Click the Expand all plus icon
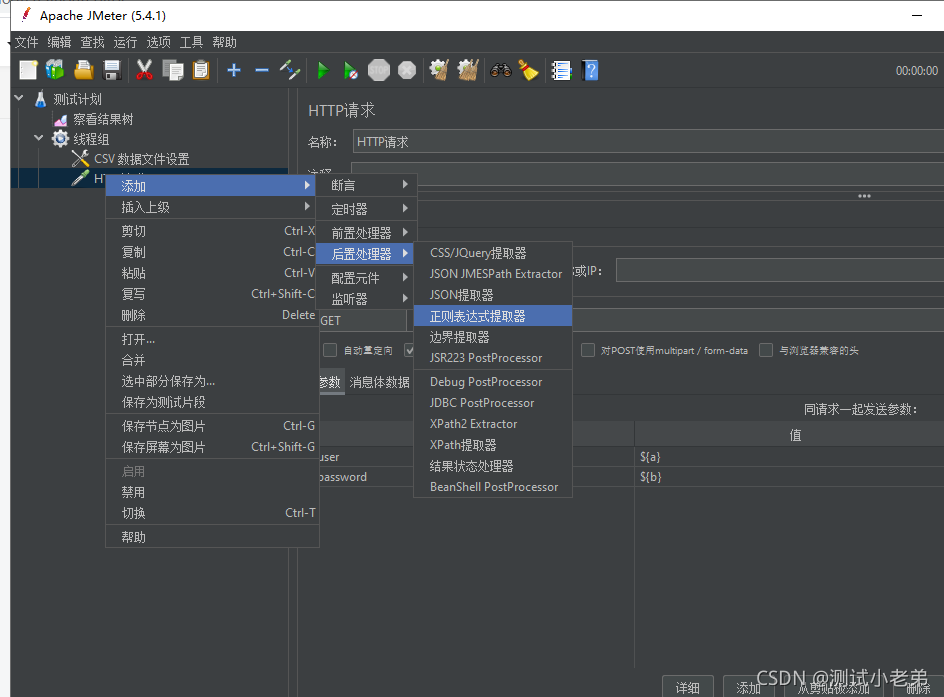Viewport: 944px width, 697px height. [x=234, y=70]
